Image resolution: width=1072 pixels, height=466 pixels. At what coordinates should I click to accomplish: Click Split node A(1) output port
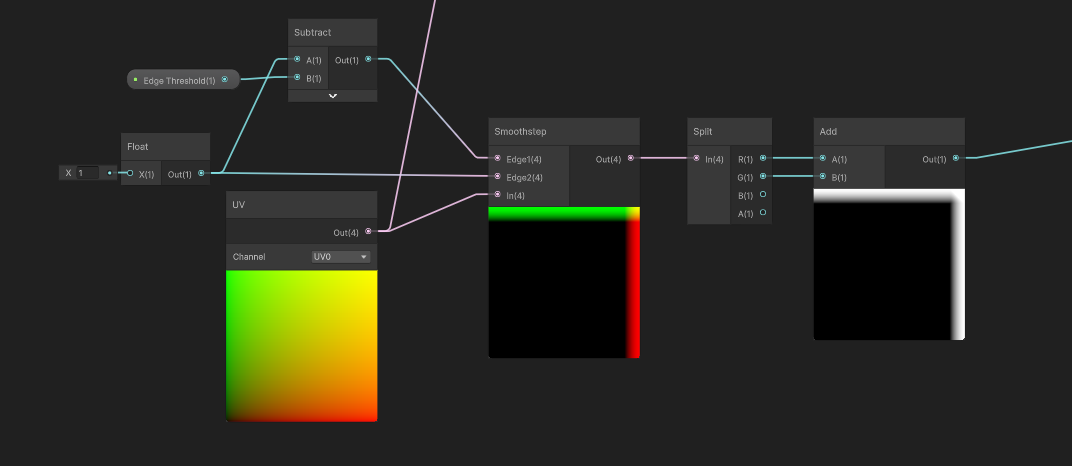[763, 213]
